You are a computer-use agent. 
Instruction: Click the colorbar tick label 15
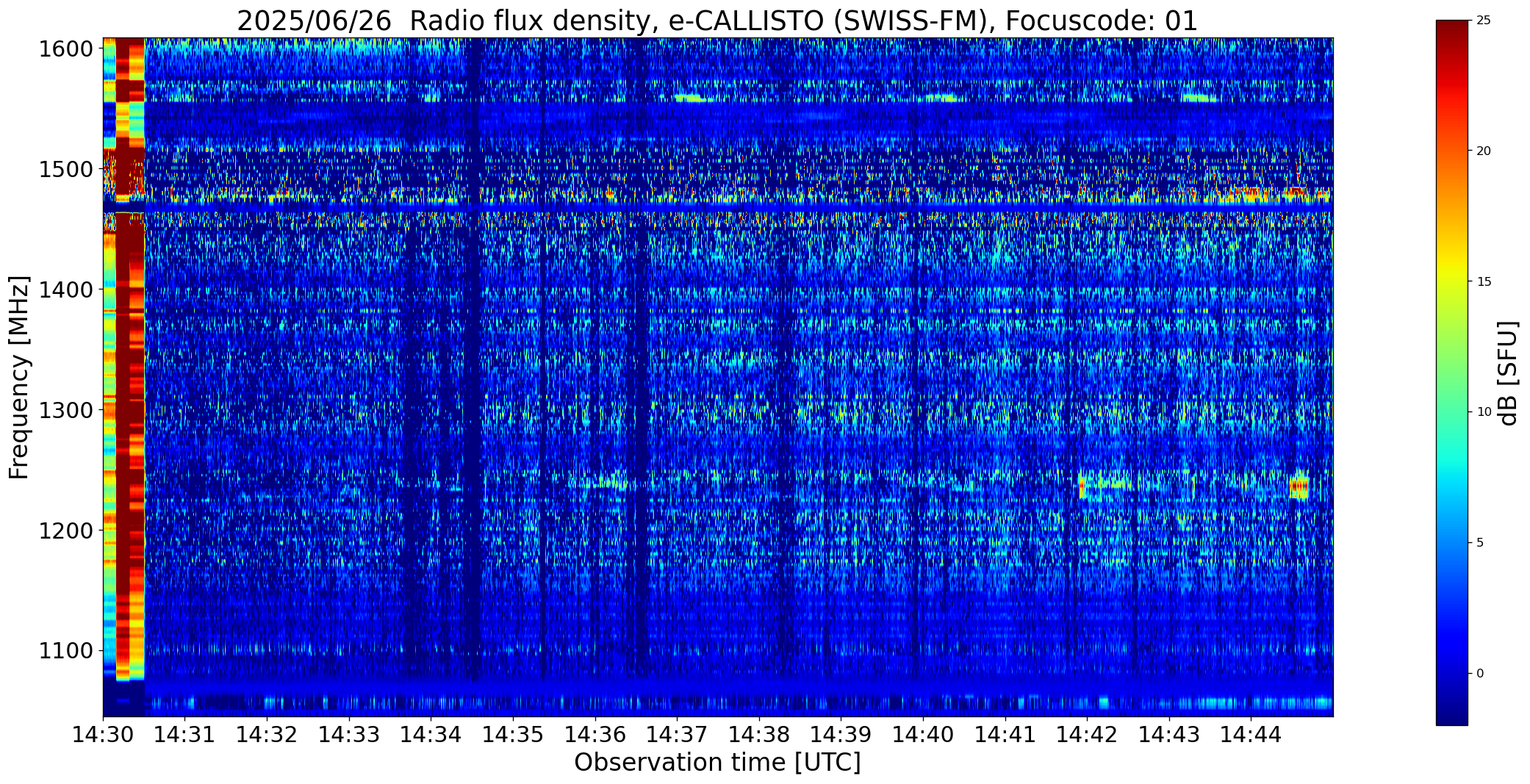coord(1484,282)
